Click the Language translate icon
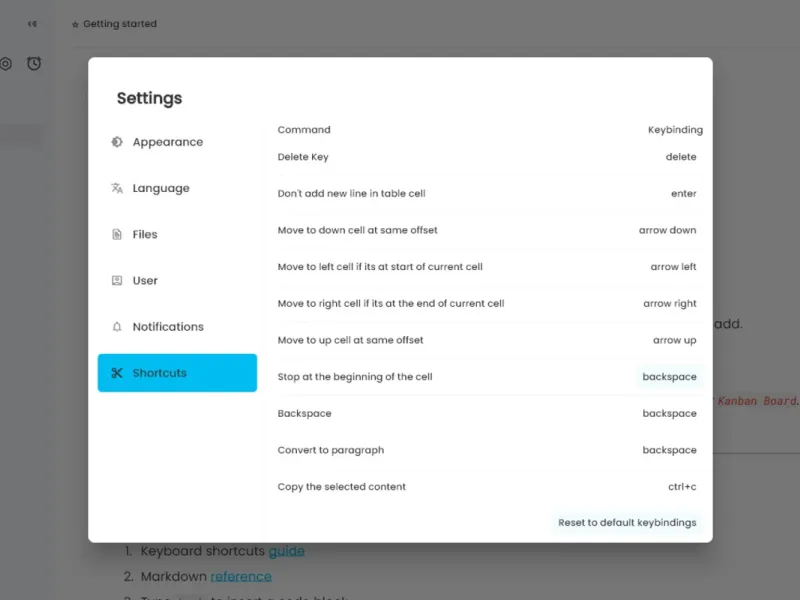 117,188
